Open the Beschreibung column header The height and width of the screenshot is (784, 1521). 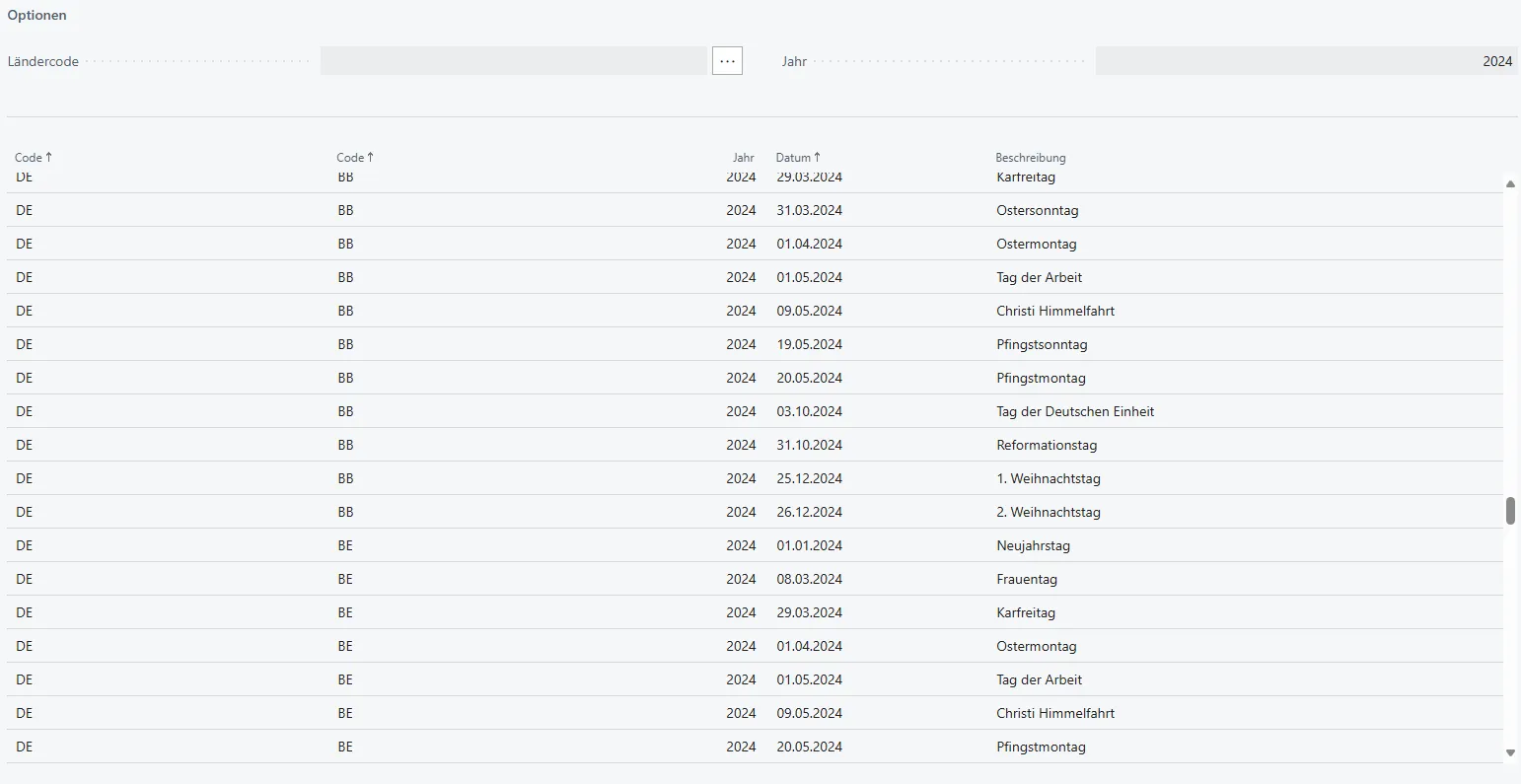point(1030,158)
